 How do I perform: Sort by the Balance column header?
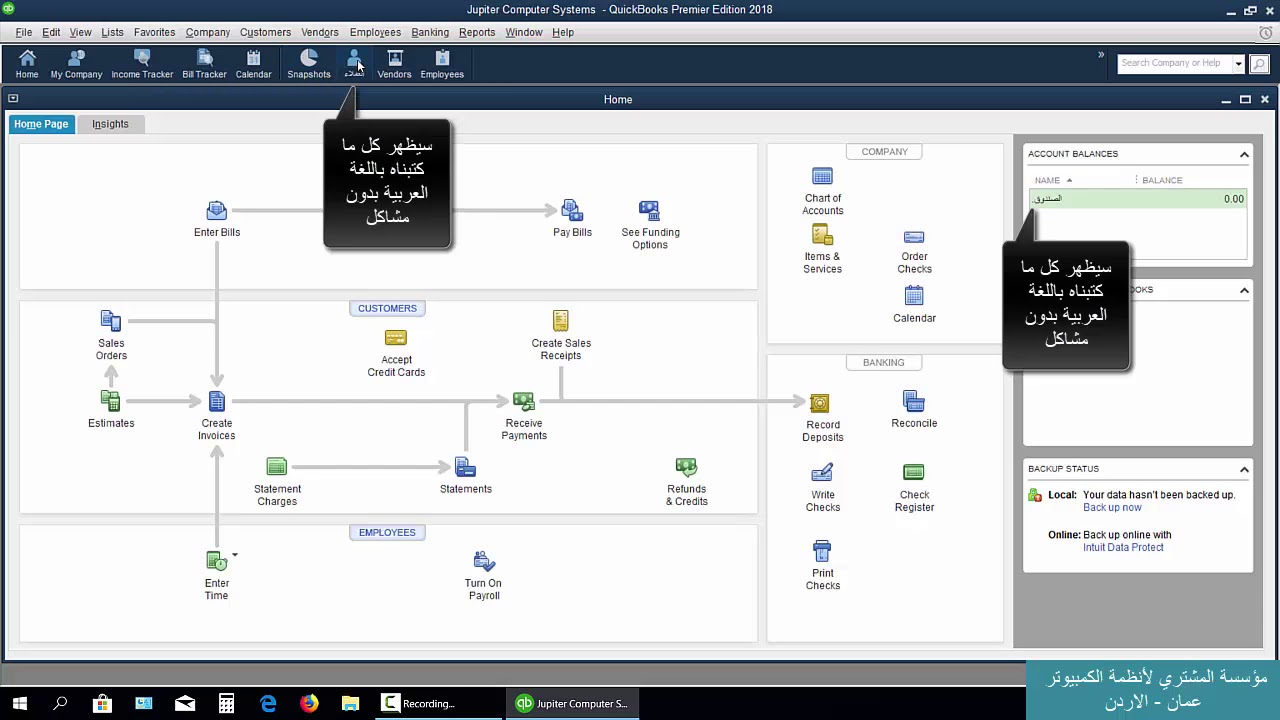1162,180
